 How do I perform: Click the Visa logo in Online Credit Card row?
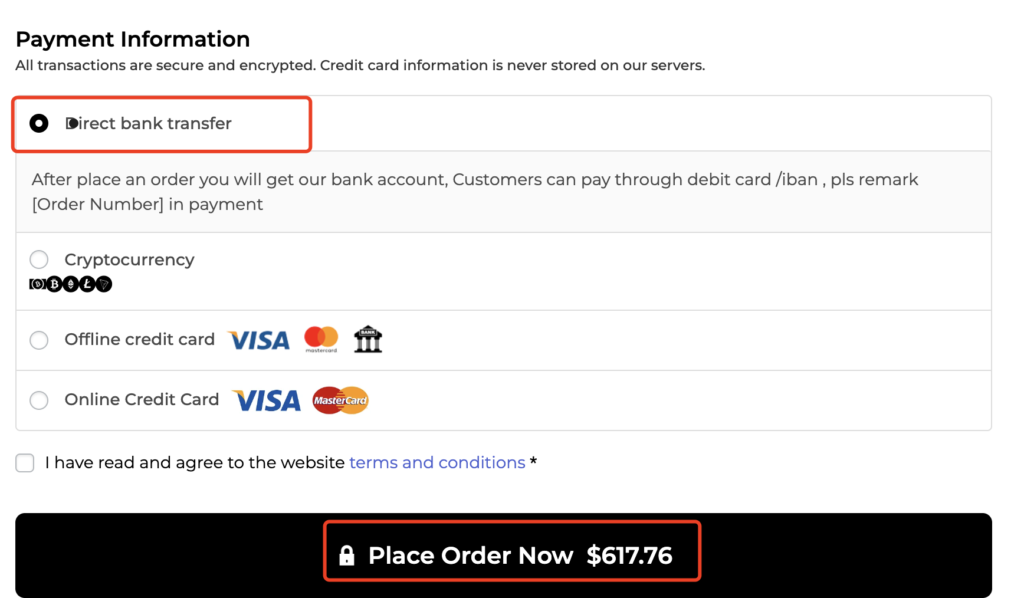click(266, 400)
